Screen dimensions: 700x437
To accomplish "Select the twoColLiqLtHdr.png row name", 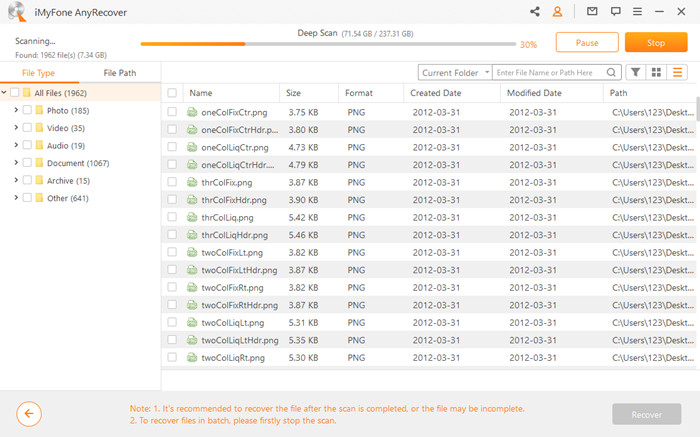I will (240, 340).
